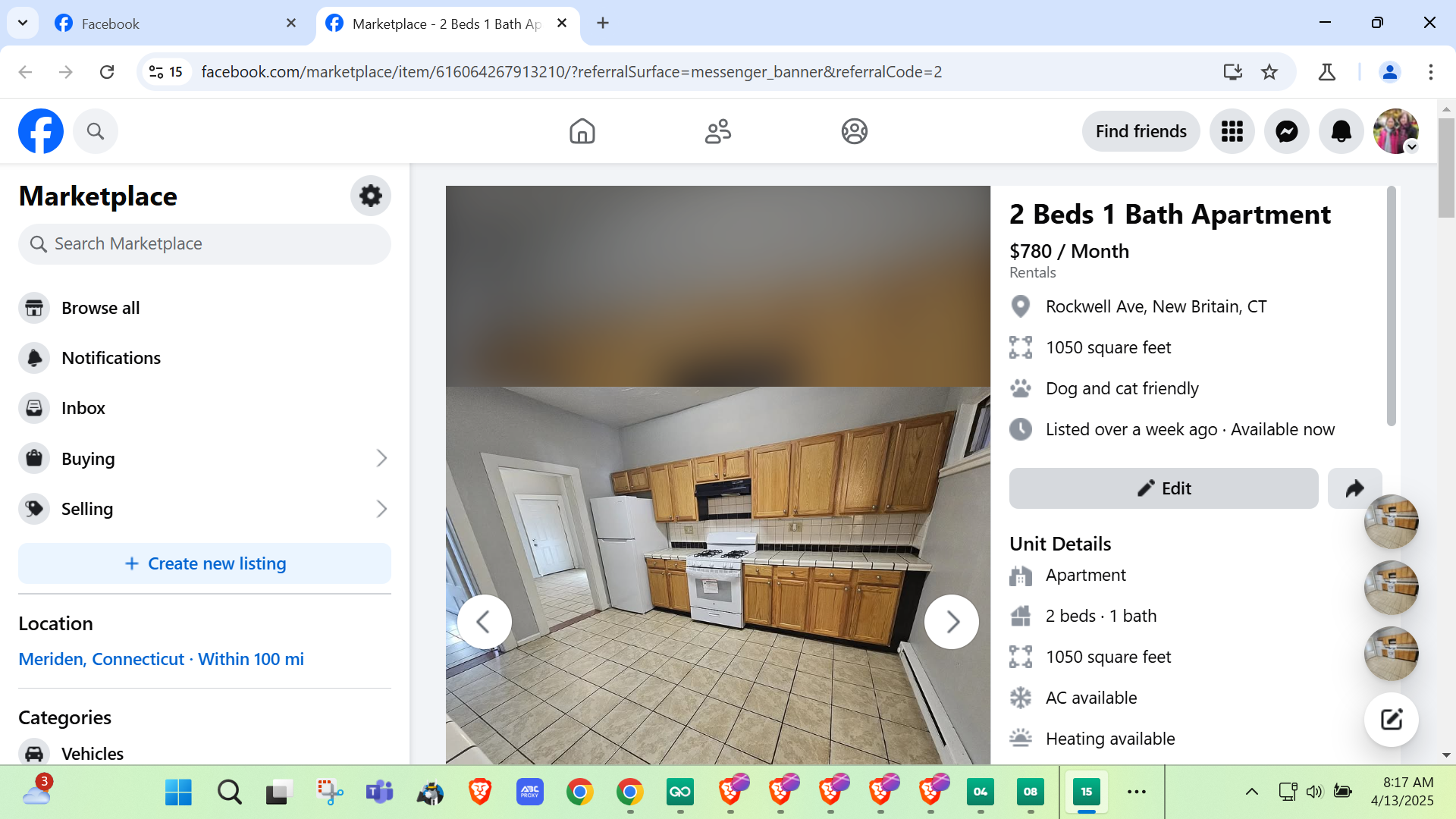Open the Facebook menu grid icon
Image resolution: width=1456 pixels, height=819 pixels.
tap(1232, 131)
